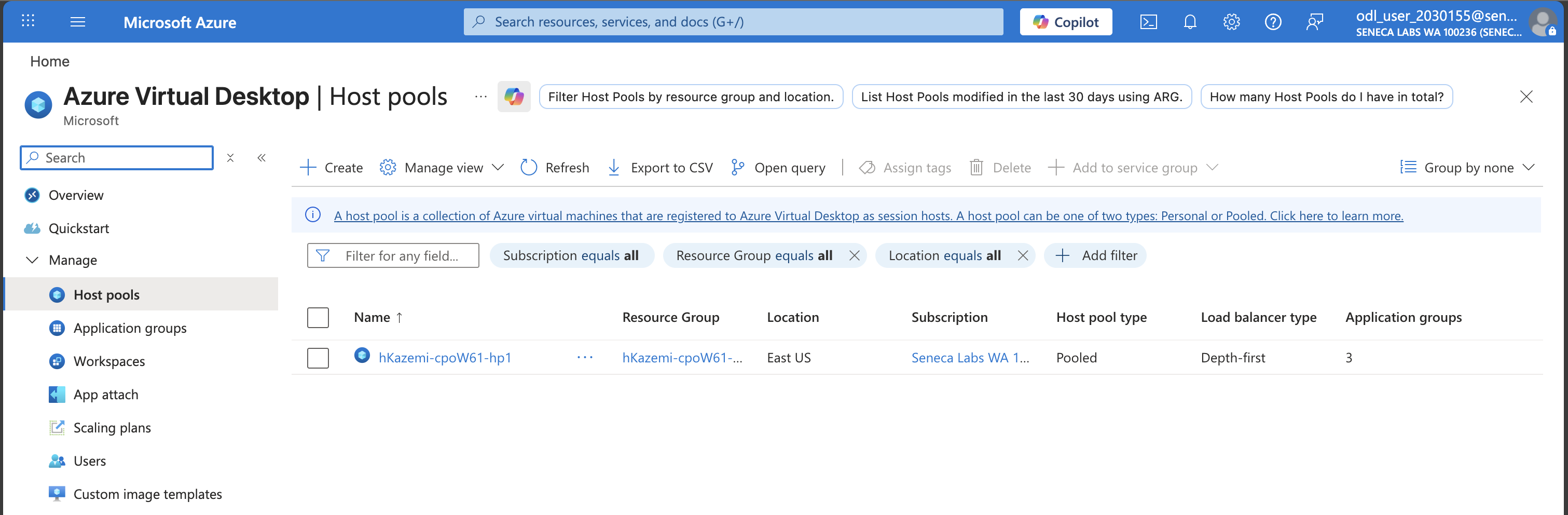This screenshot has width=1568, height=515.
Task: Click Home breadcrumb link
Action: pyautogui.click(x=50, y=61)
